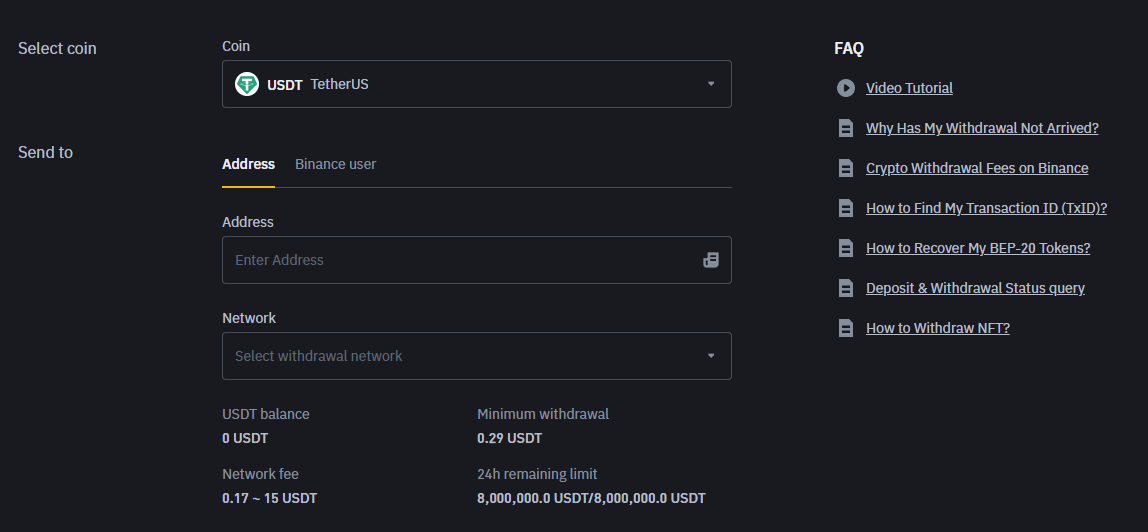Click document icon beside How to Withdraw NFT
This screenshot has width=1148, height=532.
tap(846, 328)
